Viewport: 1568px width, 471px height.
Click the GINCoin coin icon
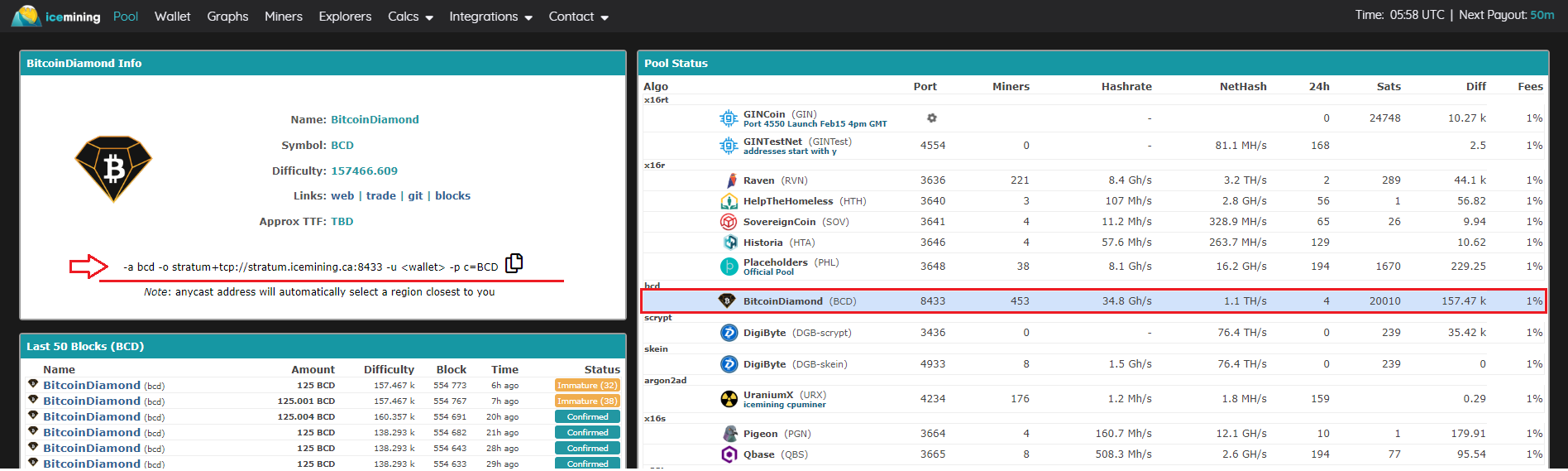coord(729,118)
